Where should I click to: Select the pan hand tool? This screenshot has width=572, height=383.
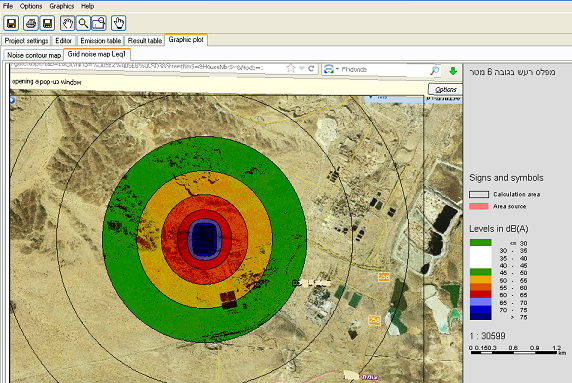67,23
